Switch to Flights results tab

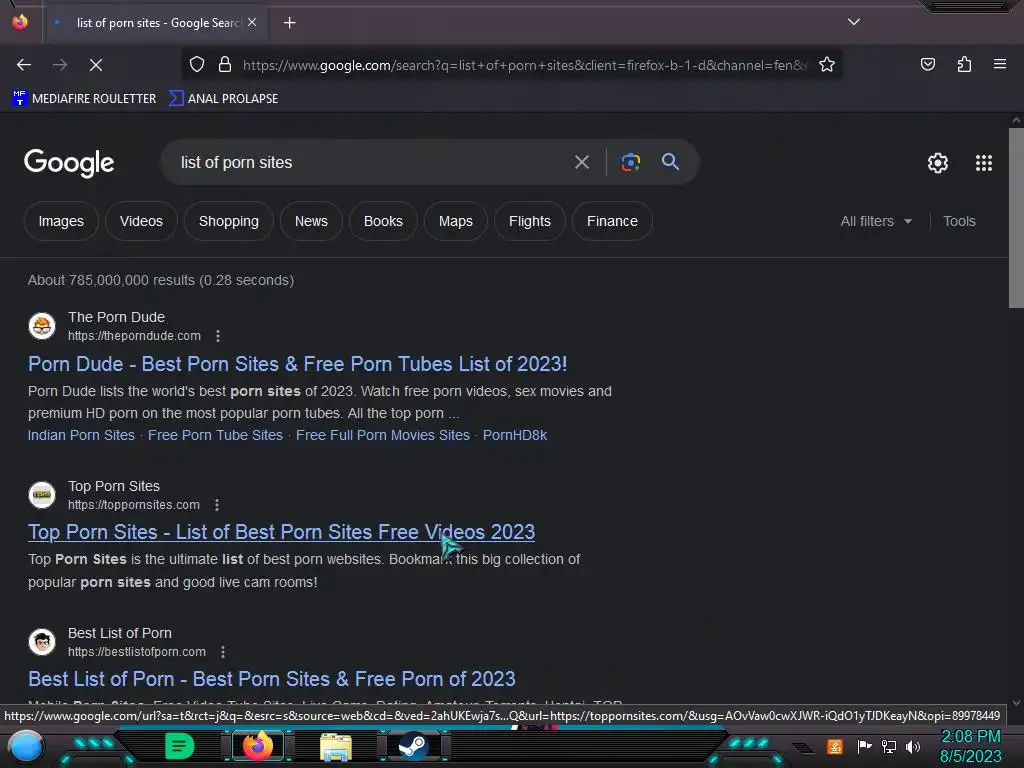point(530,221)
